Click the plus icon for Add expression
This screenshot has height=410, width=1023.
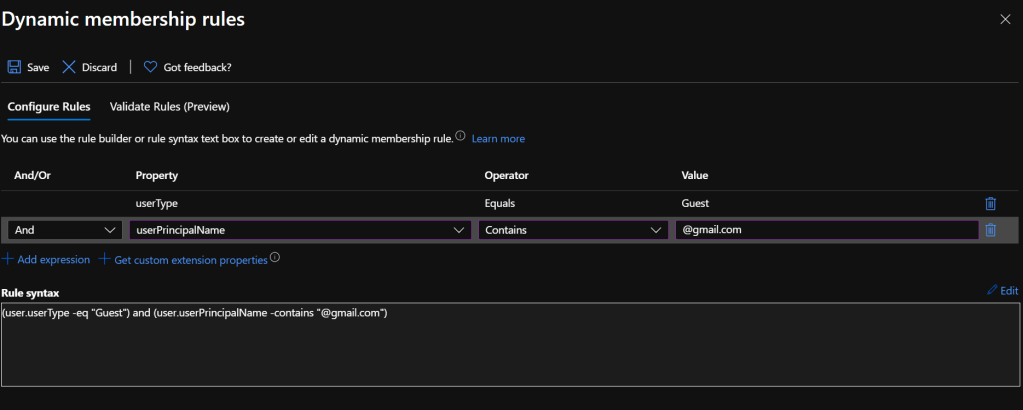(8, 259)
